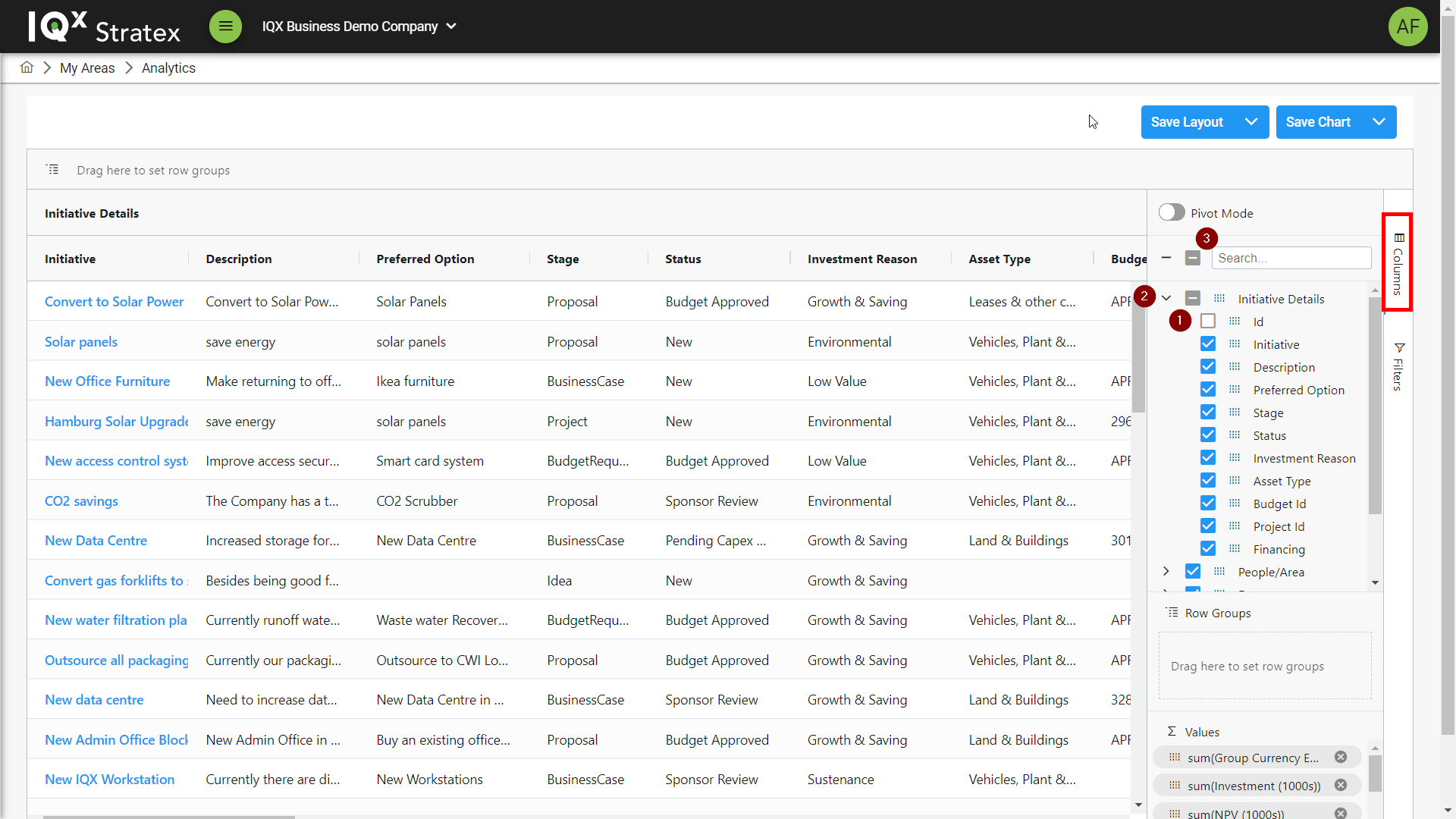Click row groups icon in drag bar

(52, 170)
